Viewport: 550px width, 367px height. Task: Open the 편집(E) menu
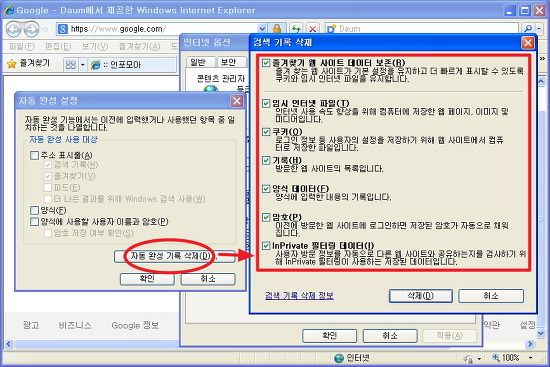click(58, 46)
